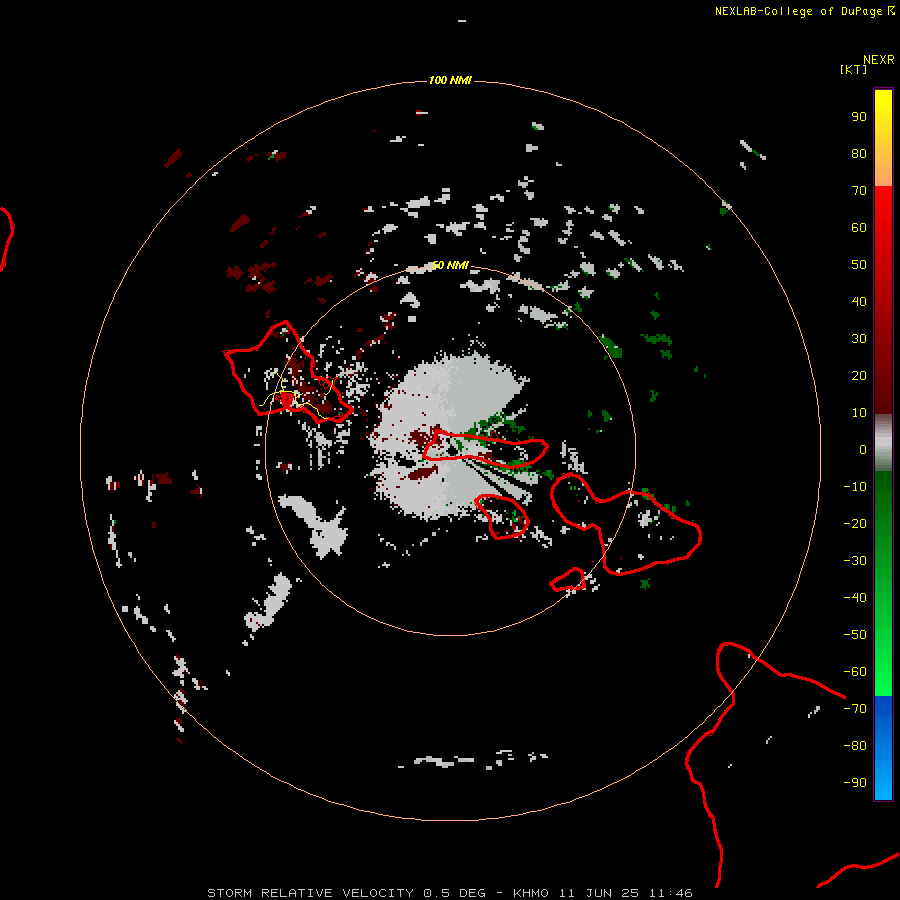Click the 80 value on the velocity scale
The height and width of the screenshot is (900, 900).
tap(859, 154)
